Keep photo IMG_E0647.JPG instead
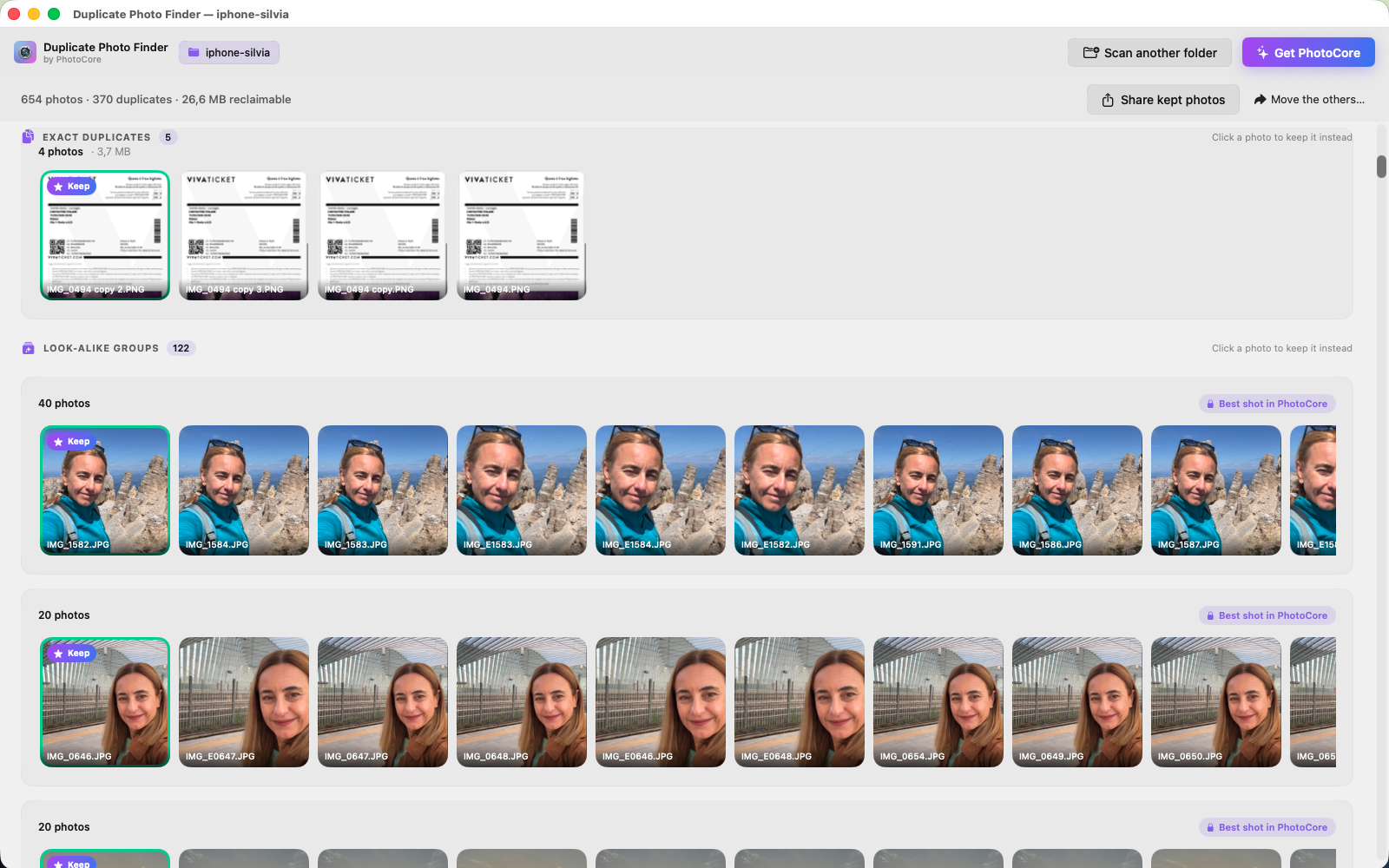1389x868 pixels. point(244,702)
